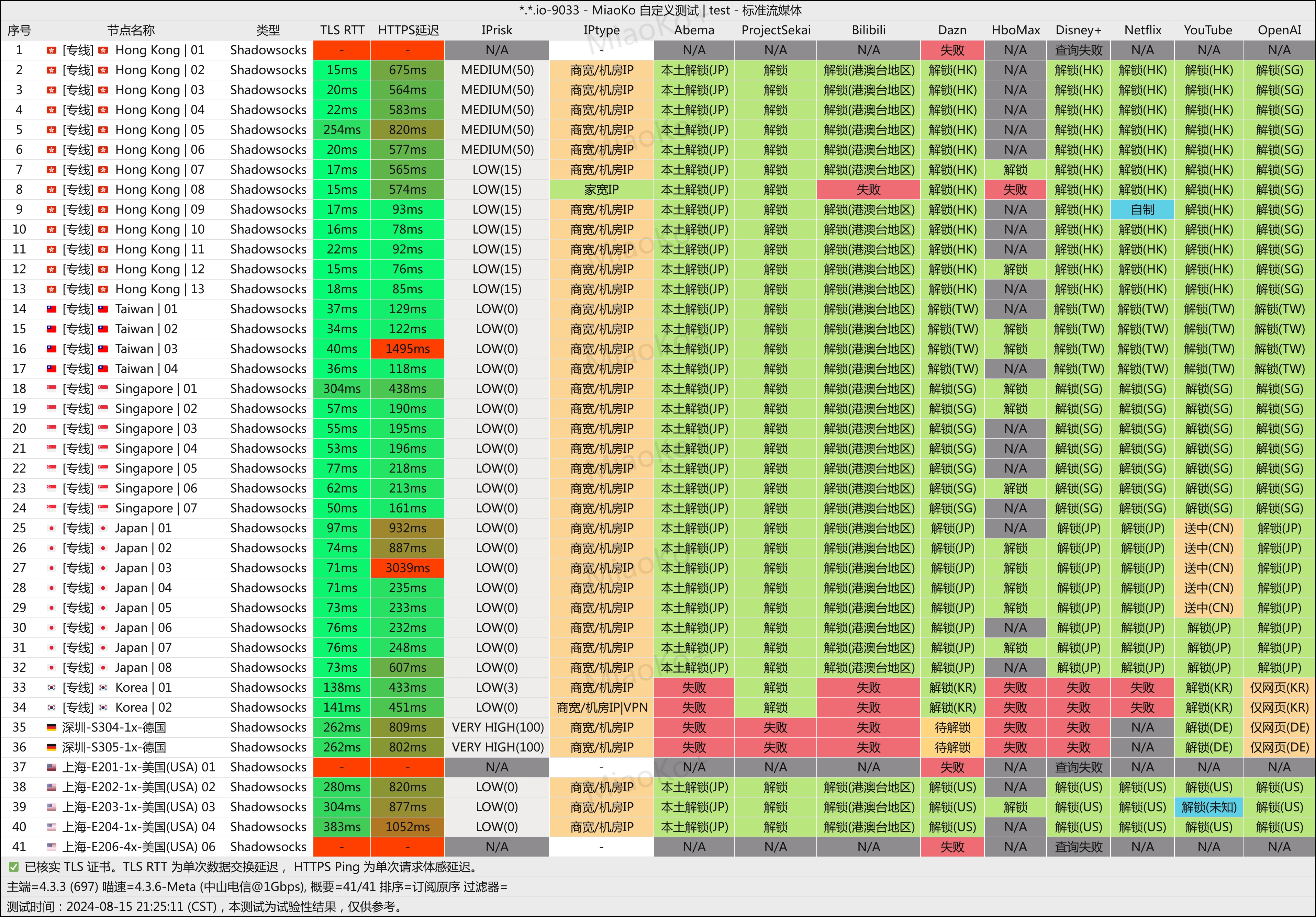Click the Hong Kong flag in row 1
The width and height of the screenshot is (1316, 917).
point(52,50)
